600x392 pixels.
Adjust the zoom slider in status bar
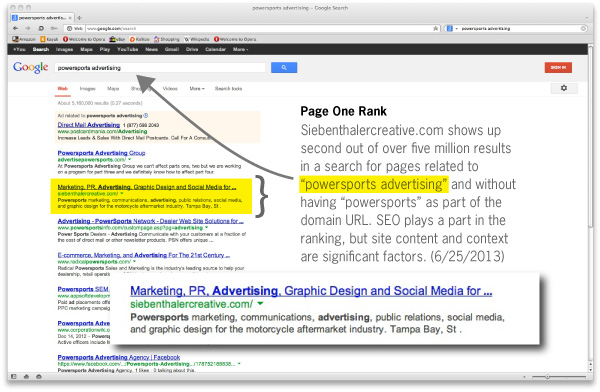[x=547, y=377]
